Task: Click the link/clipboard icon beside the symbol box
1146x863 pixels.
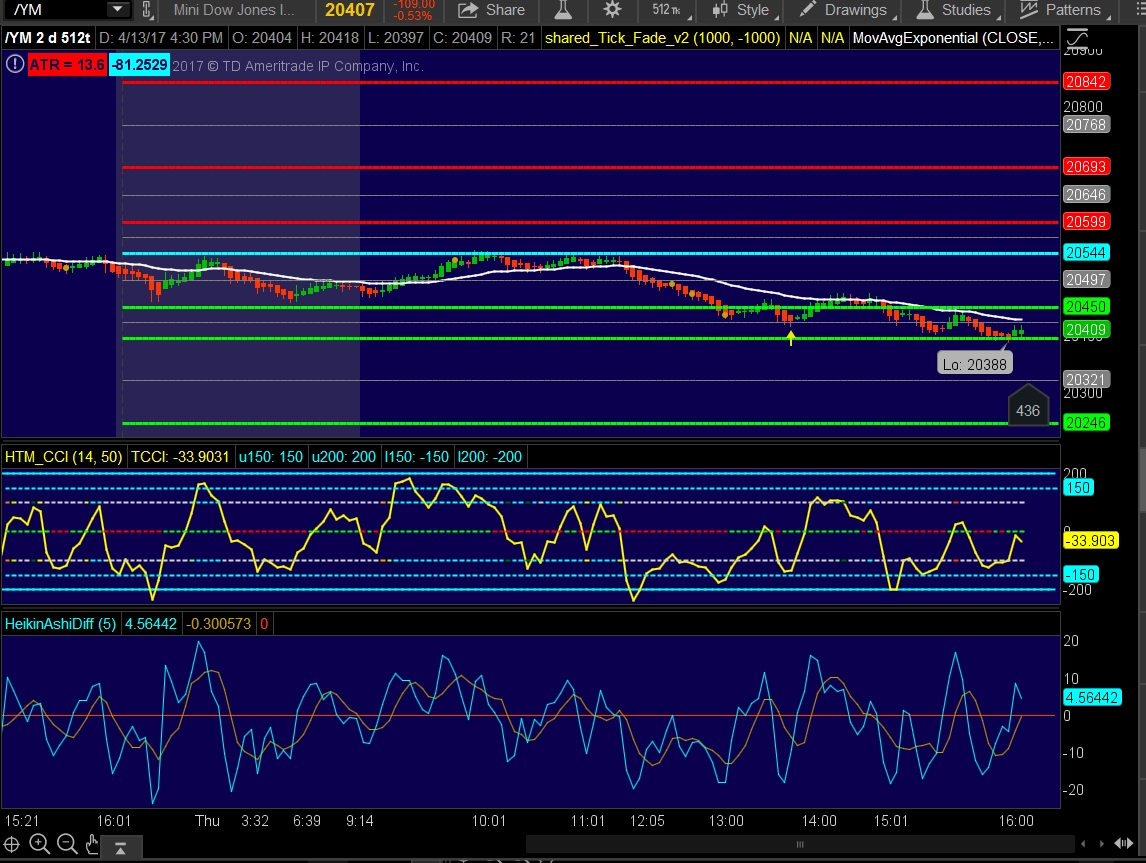Action: coord(146,11)
